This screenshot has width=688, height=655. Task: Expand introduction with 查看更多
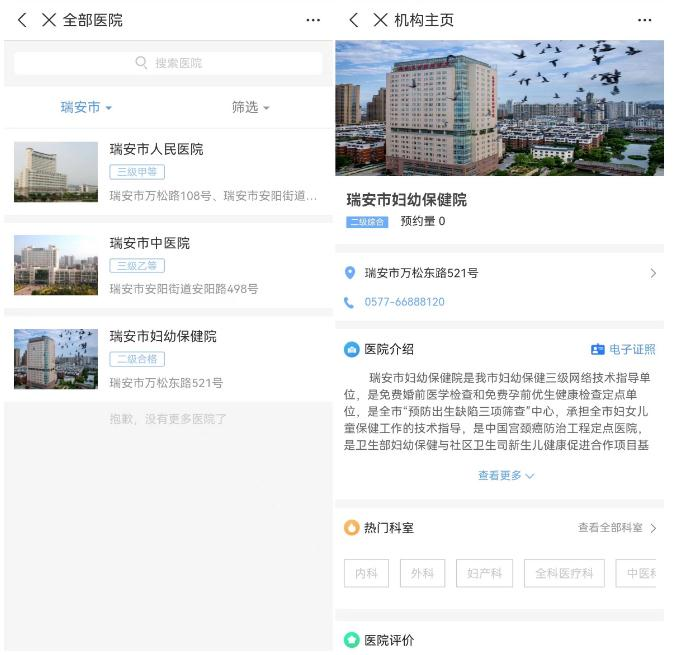pyautogui.click(x=505, y=476)
